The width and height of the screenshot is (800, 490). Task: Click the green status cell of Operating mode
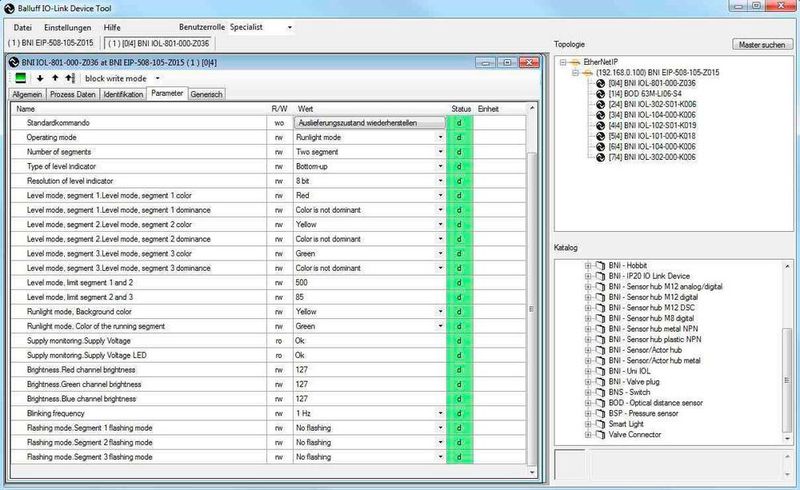[460, 137]
